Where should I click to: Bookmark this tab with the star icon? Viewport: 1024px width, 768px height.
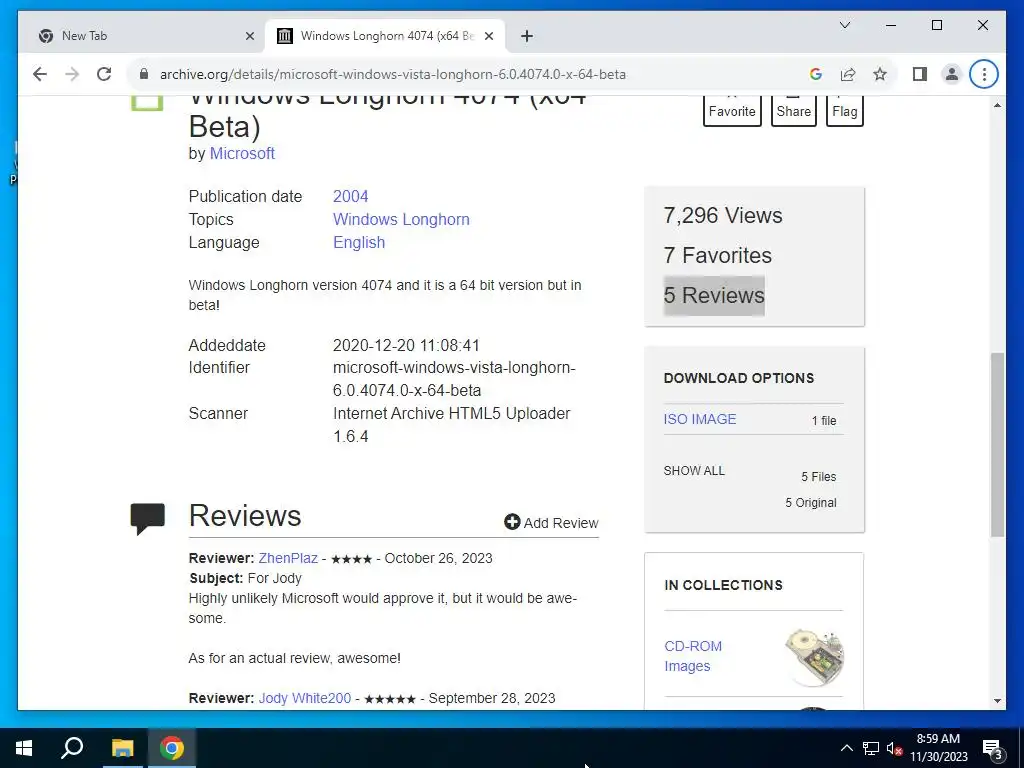[x=880, y=74]
